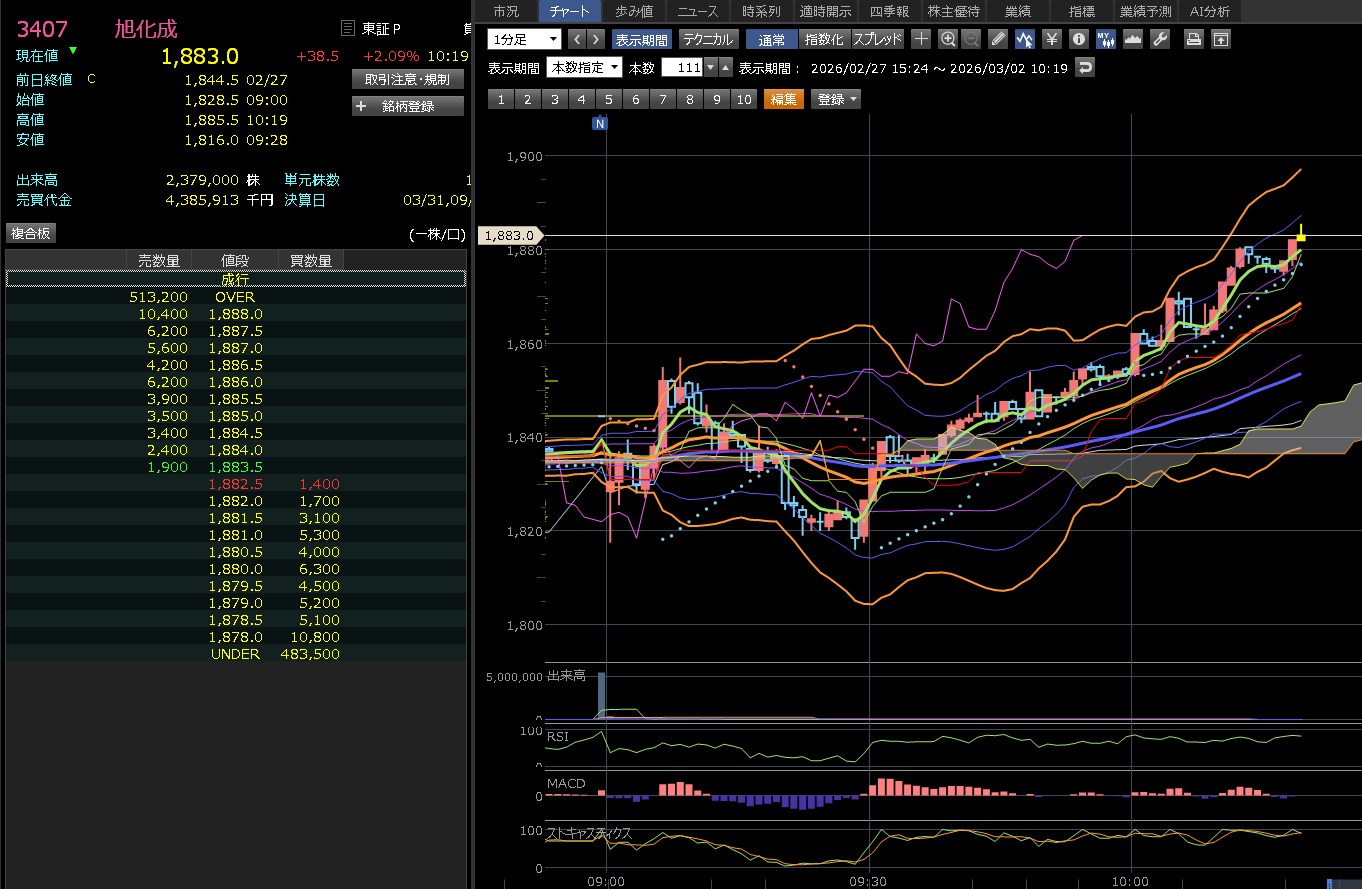Toggle the 指数化 chart mode
The width and height of the screenshot is (1362, 889).
[x=824, y=39]
